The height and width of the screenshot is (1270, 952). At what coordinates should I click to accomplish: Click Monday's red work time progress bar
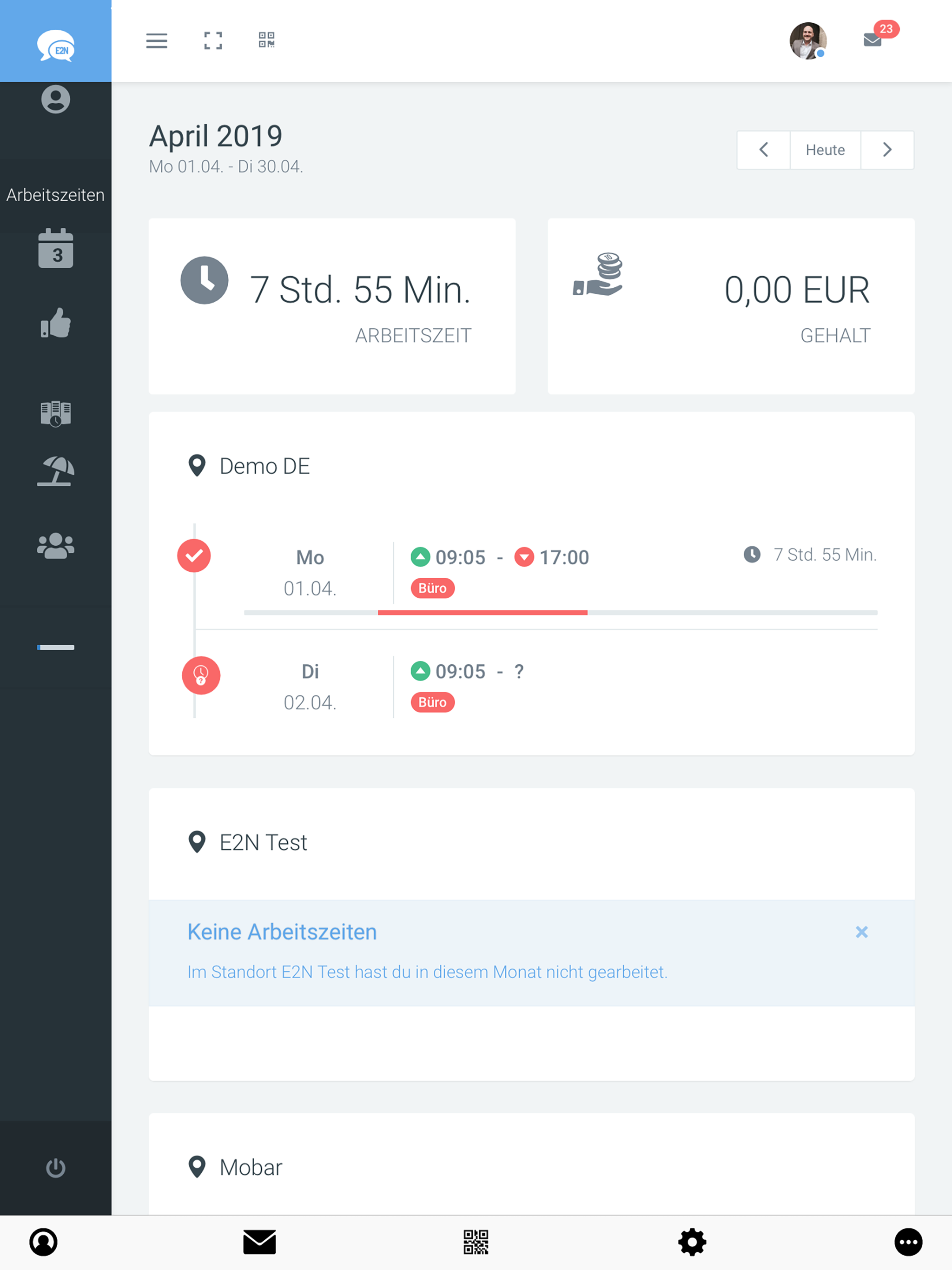(483, 613)
